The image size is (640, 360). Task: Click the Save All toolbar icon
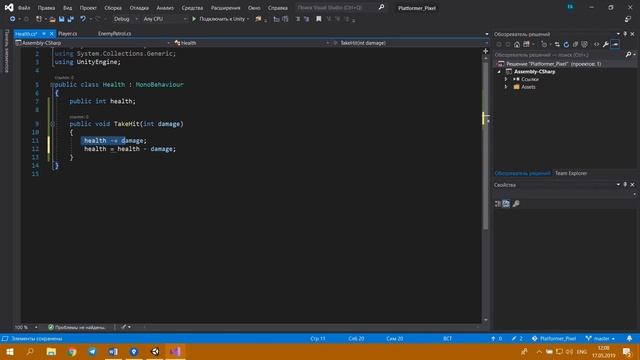70,19
